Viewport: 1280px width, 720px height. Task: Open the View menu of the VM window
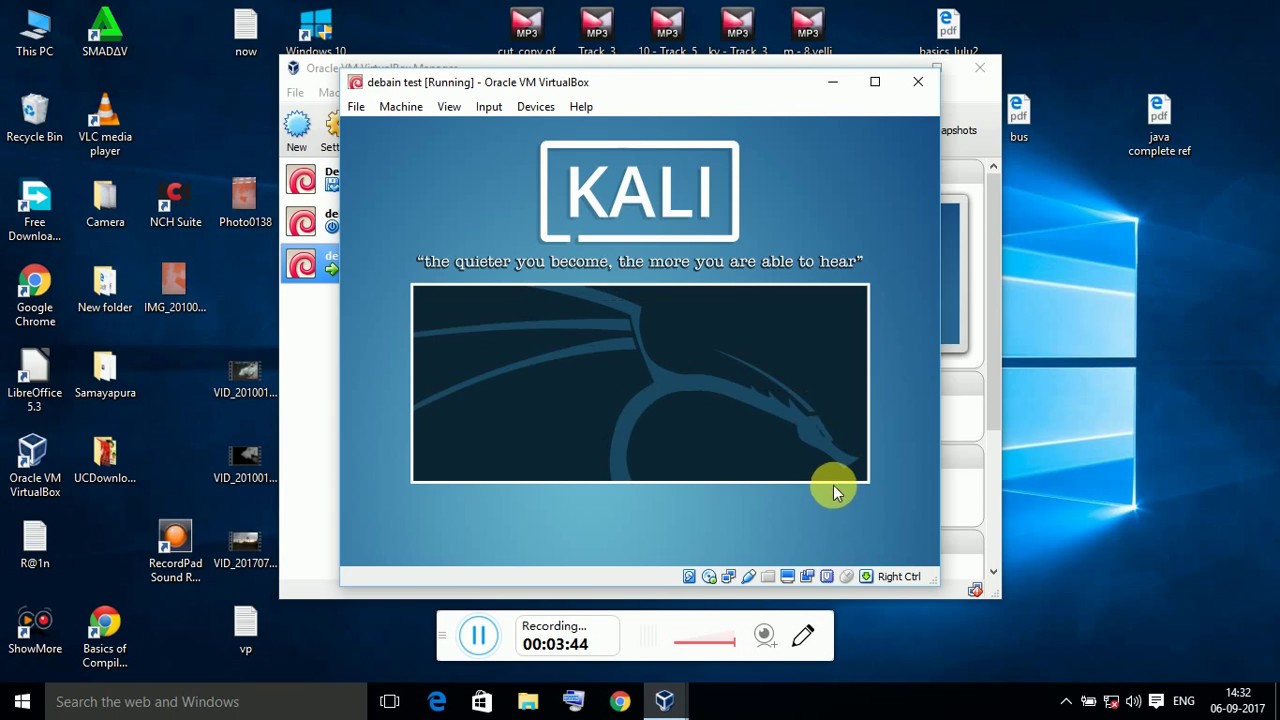pos(449,107)
